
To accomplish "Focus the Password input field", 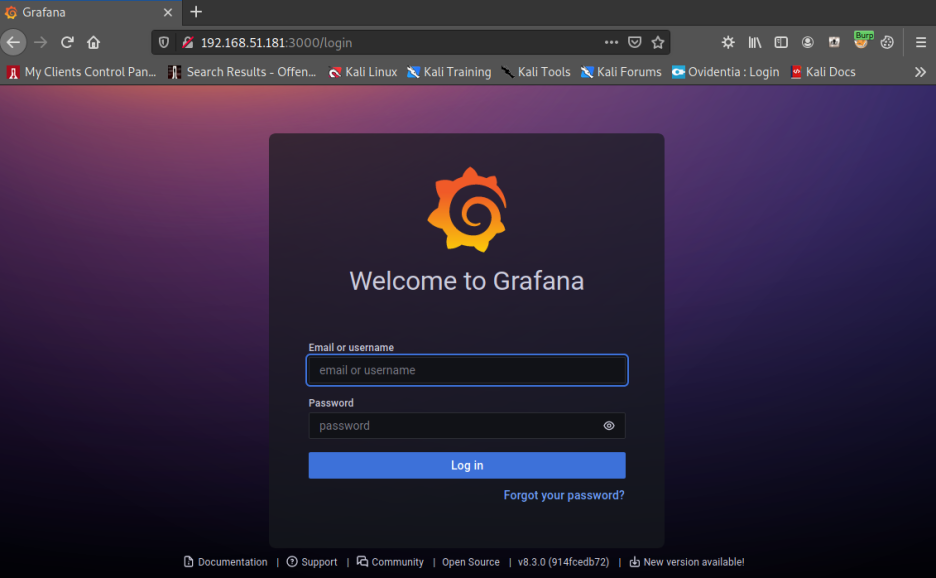I will (467, 426).
